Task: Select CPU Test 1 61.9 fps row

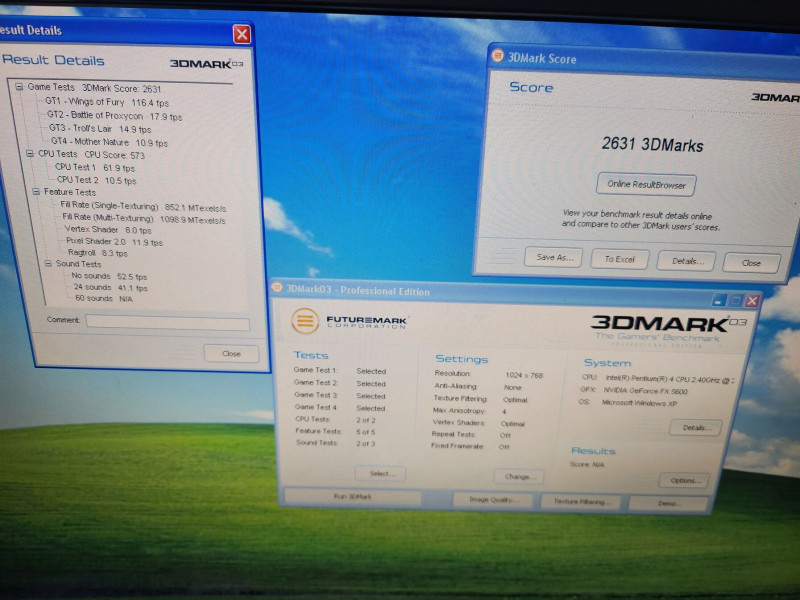Action: pyautogui.click(x=95, y=167)
